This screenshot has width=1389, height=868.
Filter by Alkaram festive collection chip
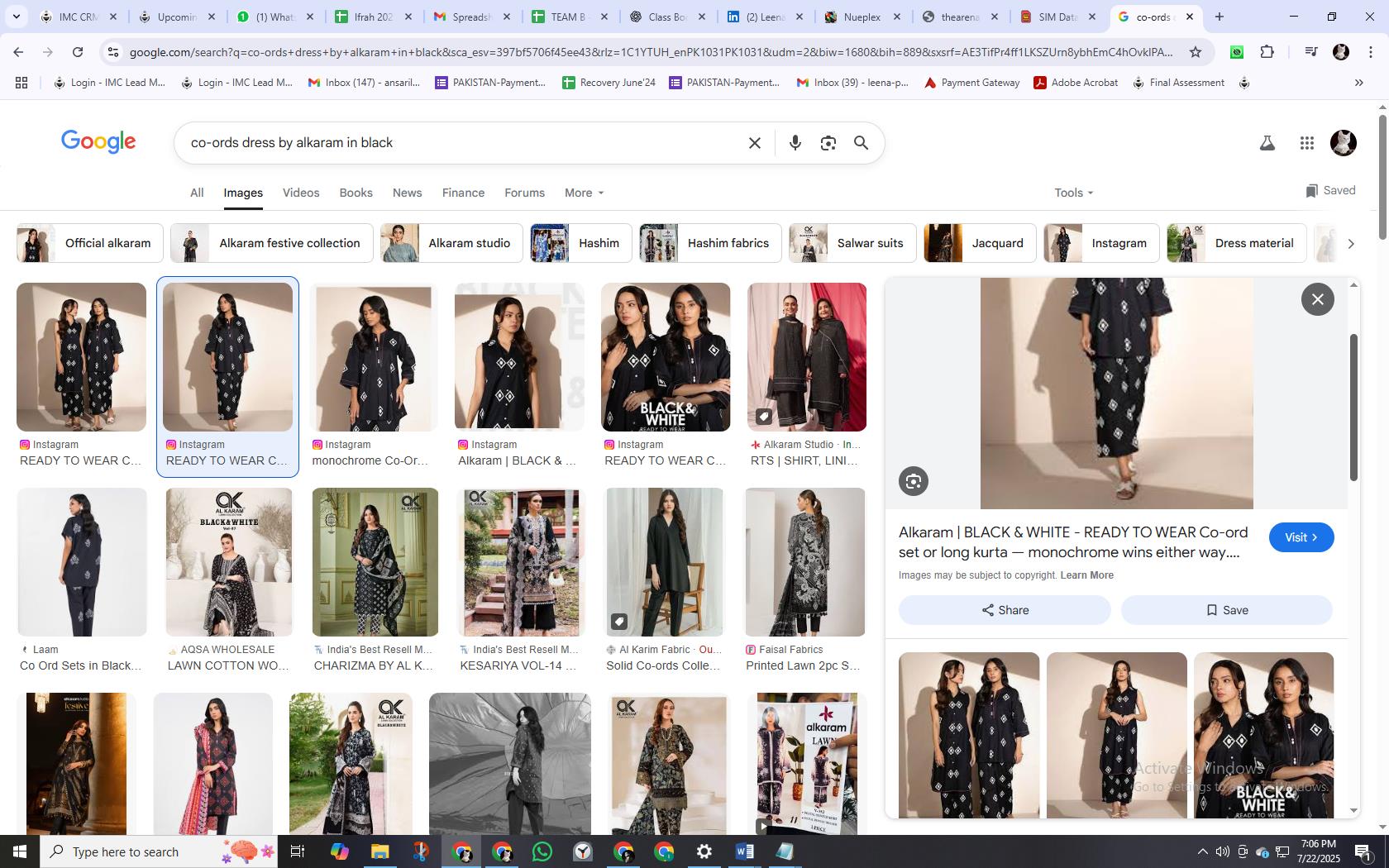pyautogui.click(x=272, y=243)
